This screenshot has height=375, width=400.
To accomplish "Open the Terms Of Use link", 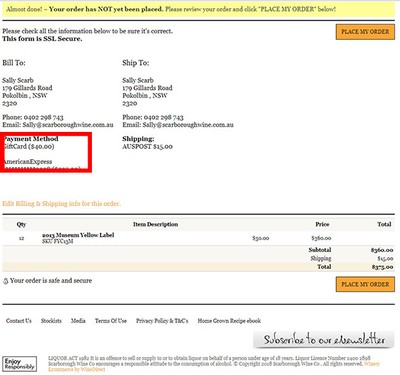I will pyautogui.click(x=111, y=321).
